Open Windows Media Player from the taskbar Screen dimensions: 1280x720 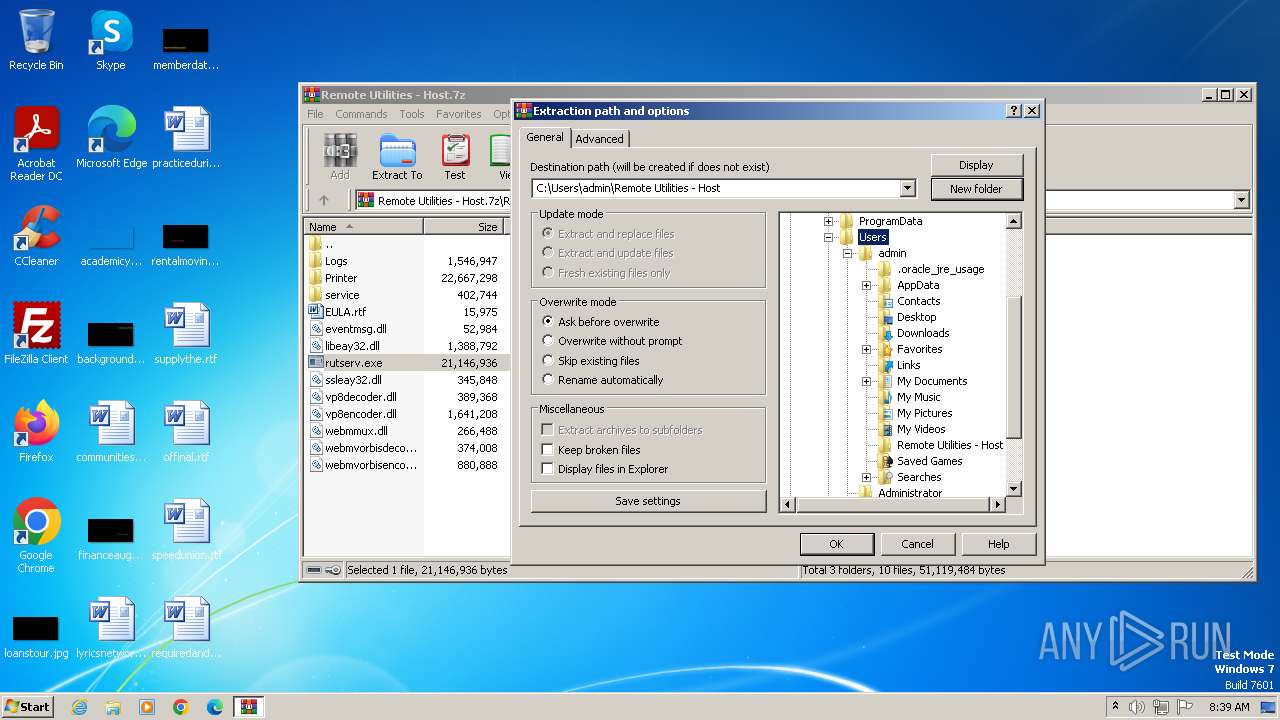(147, 707)
